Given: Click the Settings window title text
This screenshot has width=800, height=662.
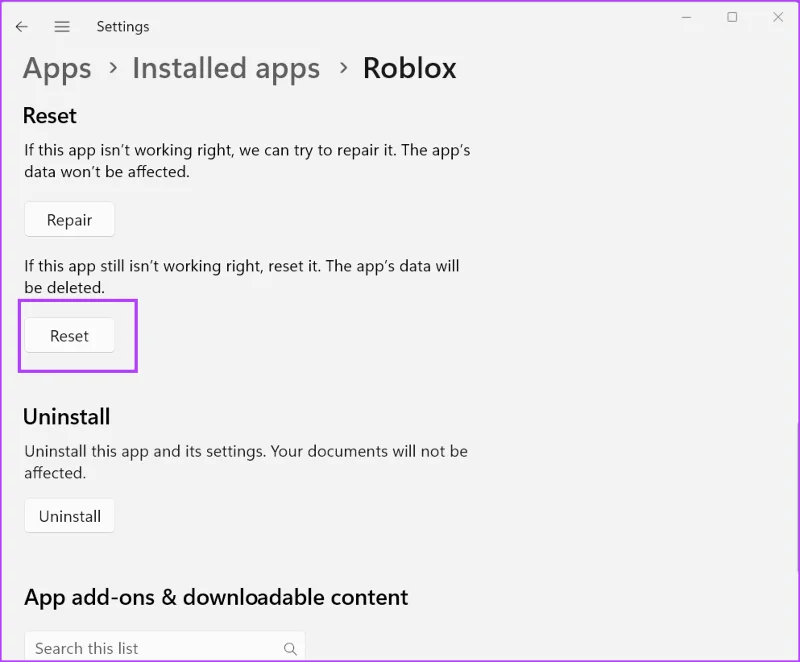Looking at the screenshot, I should (123, 27).
